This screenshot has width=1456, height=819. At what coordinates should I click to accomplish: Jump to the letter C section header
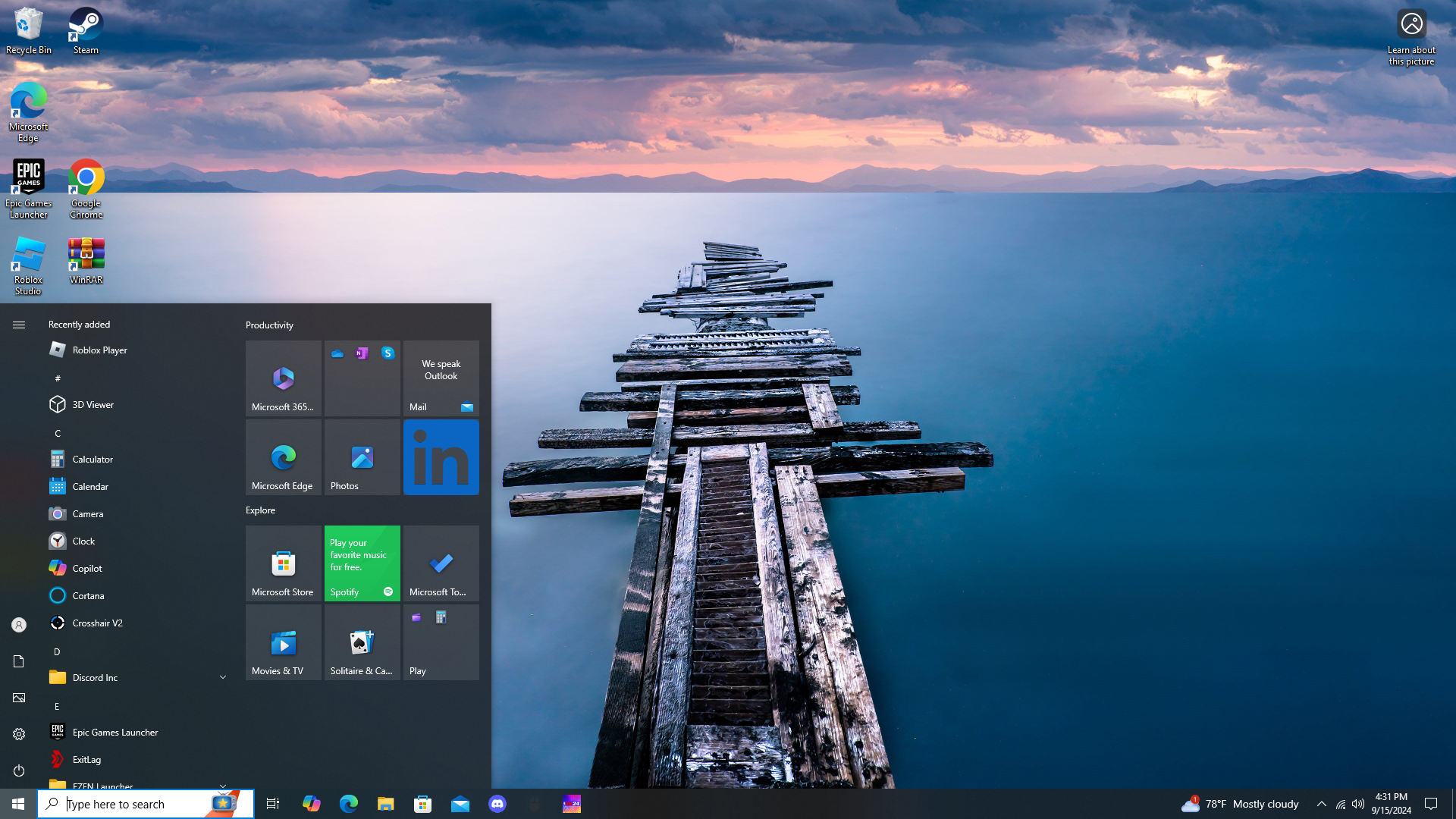pos(58,433)
